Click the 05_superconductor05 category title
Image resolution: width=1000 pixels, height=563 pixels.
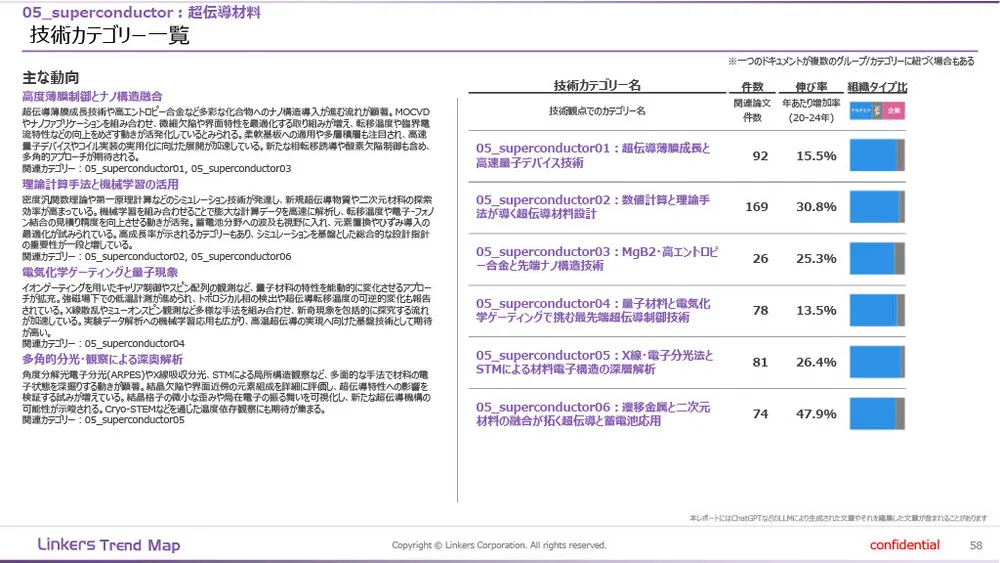tap(594, 362)
